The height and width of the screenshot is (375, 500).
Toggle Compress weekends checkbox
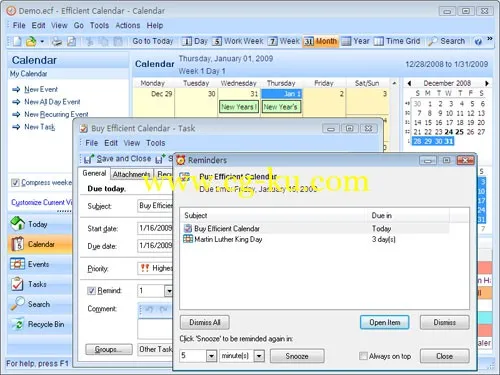click(x=15, y=183)
